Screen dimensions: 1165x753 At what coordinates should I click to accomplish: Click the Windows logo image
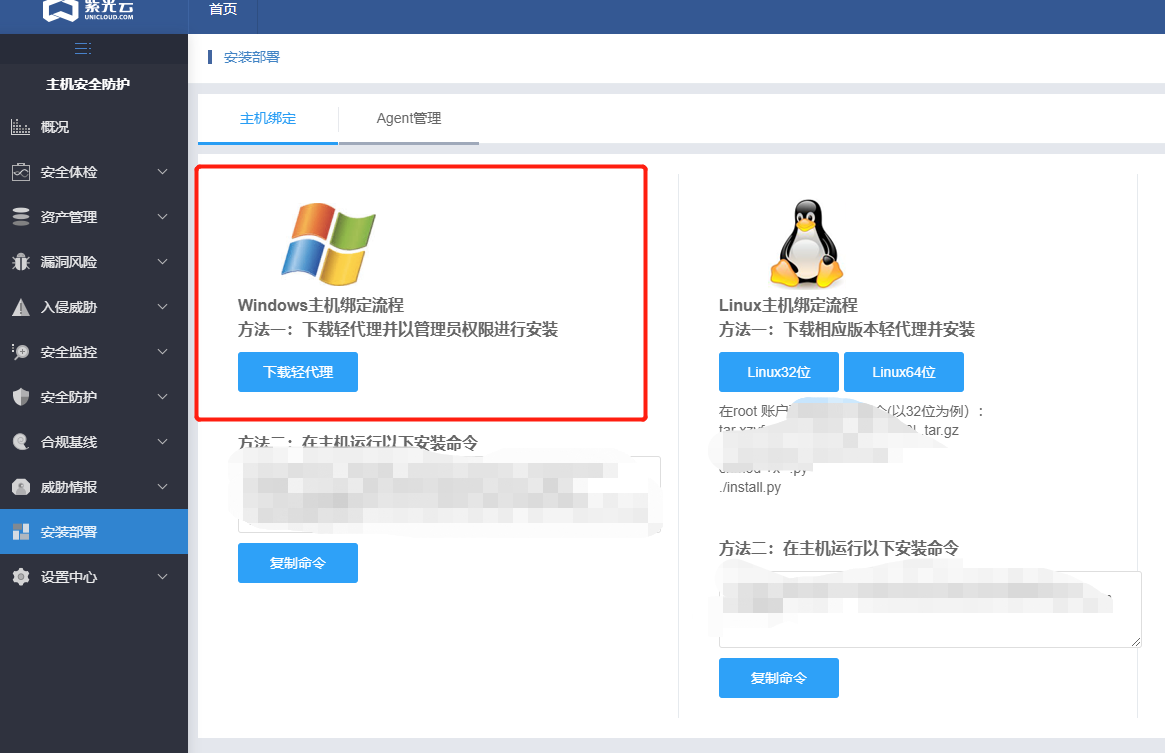click(328, 244)
